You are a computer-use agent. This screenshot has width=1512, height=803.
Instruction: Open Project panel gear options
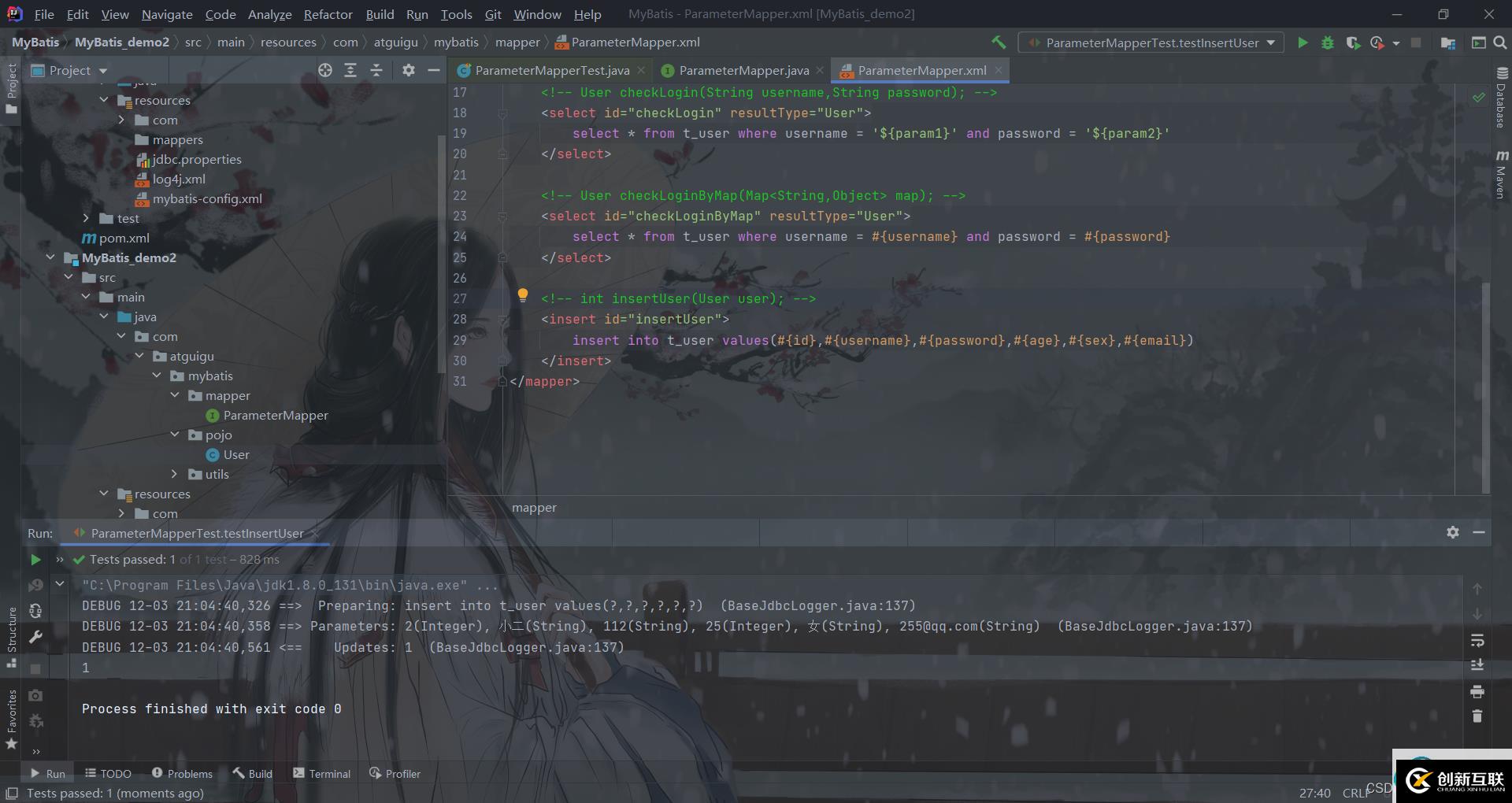408,70
